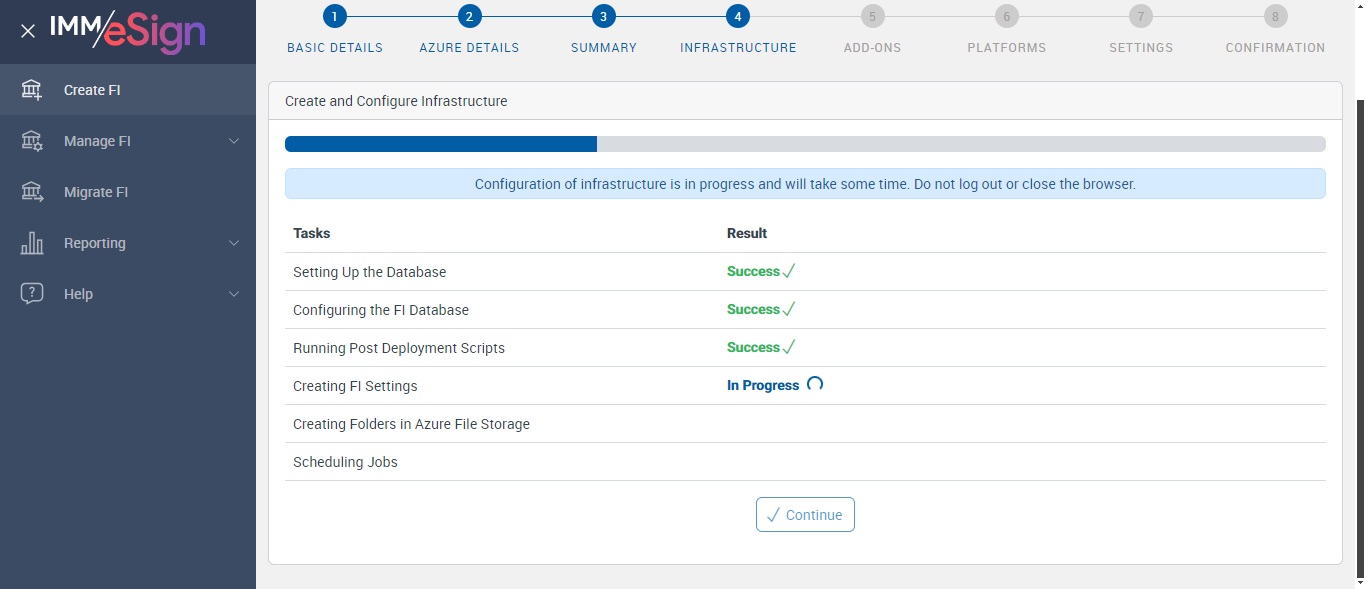Viewport: 1366px width, 589px height.
Task: Select the Creating FI Settings task
Action: click(x=355, y=386)
